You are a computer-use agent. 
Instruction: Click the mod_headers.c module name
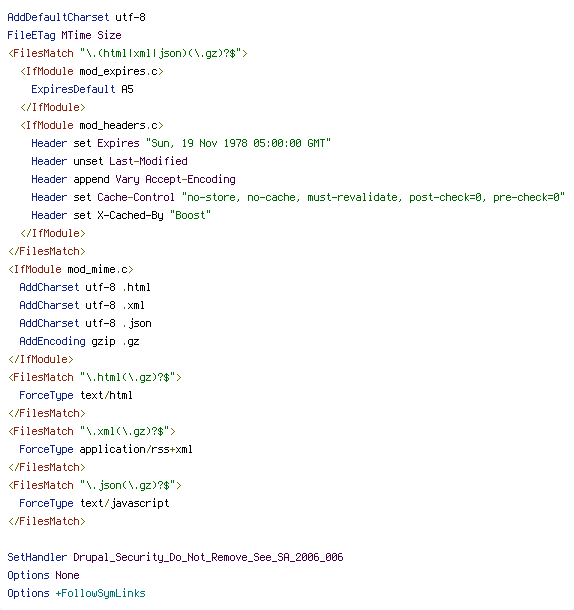tap(118, 125)
